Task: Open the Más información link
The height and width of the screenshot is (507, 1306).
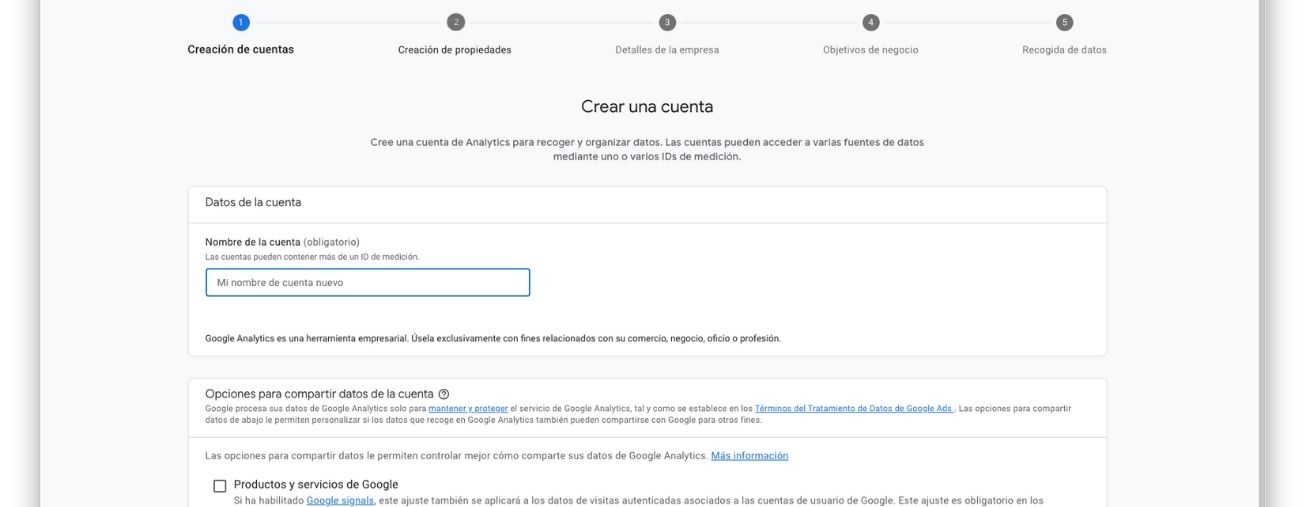Action: pyautogui.click(x=750, y=456)
